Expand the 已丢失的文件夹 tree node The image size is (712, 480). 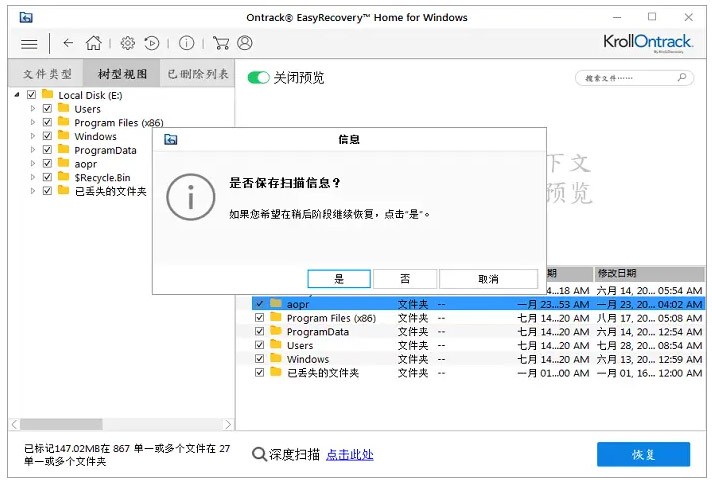point(33,191)
